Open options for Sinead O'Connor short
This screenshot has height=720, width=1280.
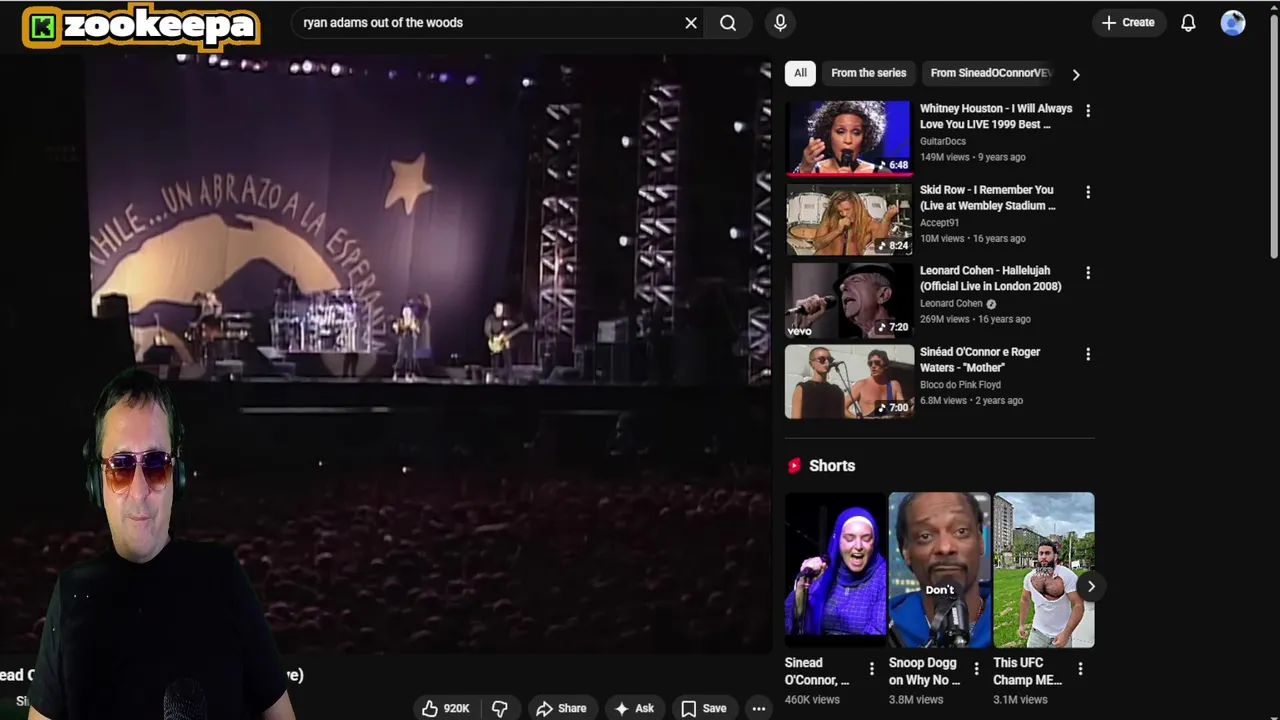point(872,669)
